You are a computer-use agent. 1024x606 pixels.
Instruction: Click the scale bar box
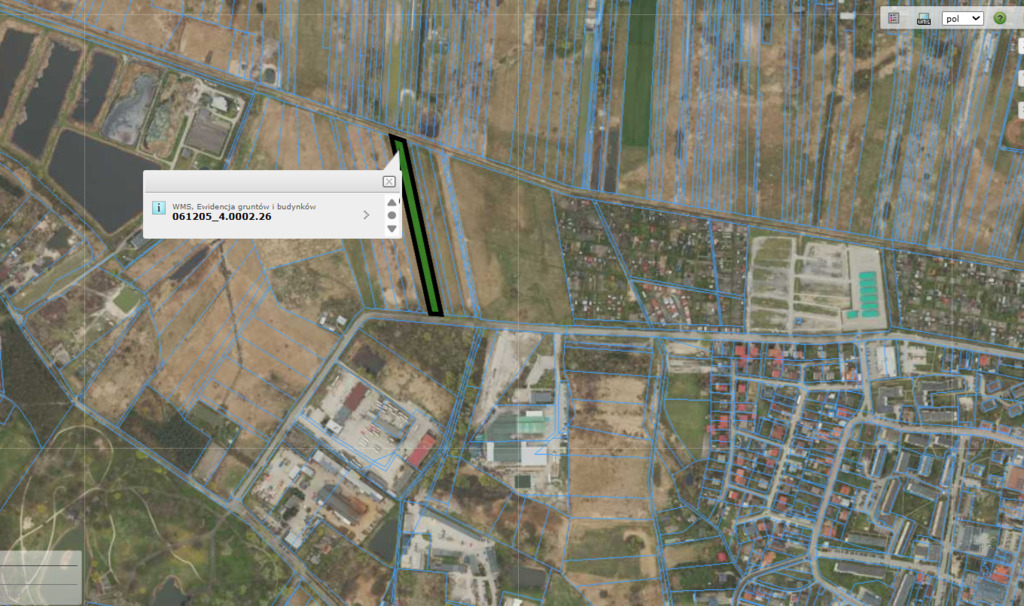pyautogui.click(x=40, y=577)
